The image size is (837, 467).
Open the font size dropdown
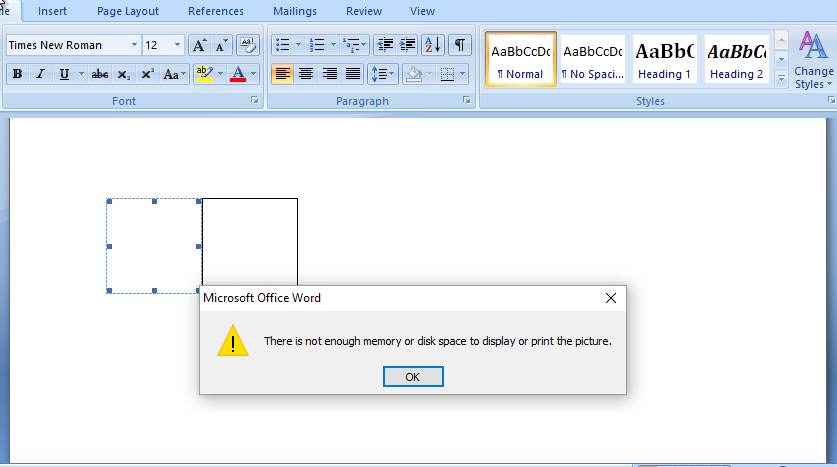tap(177, 45)
